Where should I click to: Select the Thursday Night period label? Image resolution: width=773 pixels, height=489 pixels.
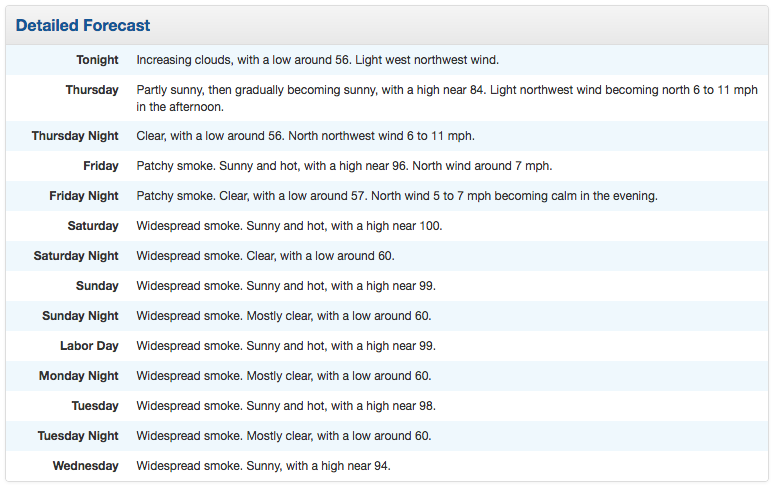tap(75, 136)
